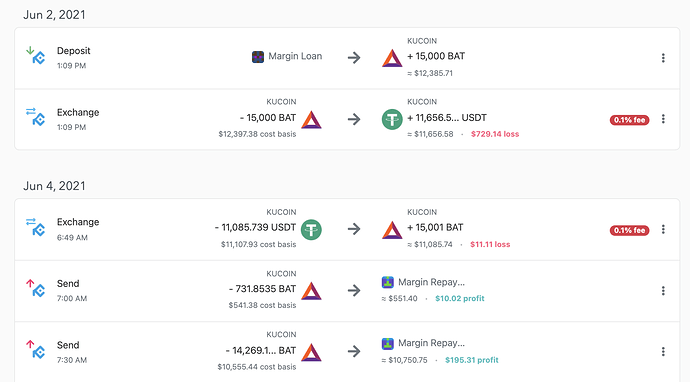This screenshot has height=382, width=690.
Task: Click the BAT icon beside + 15,001 BAT
Action: click(392, 229)
